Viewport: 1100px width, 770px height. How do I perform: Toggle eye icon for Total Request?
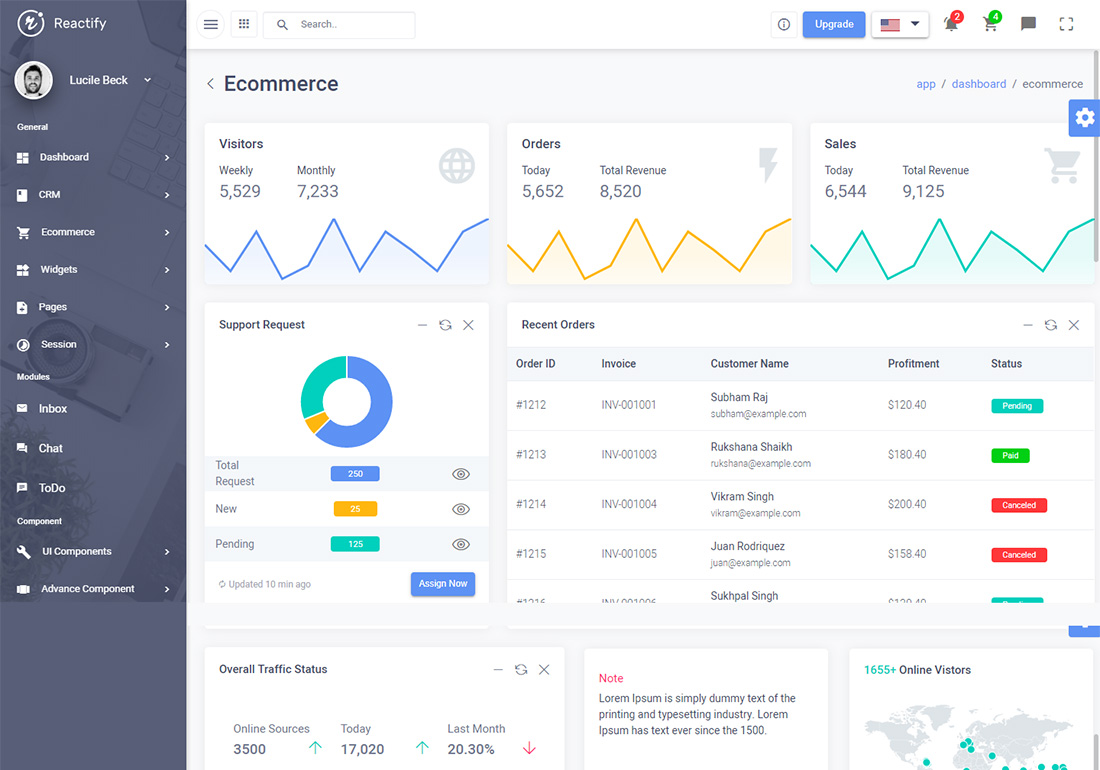461,474
